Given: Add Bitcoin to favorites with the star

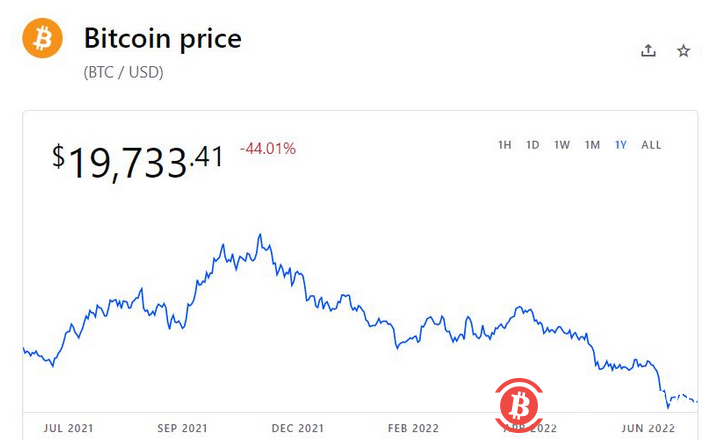Looking at the screenshot, I should pyautogui.click(x=684, y=51).
